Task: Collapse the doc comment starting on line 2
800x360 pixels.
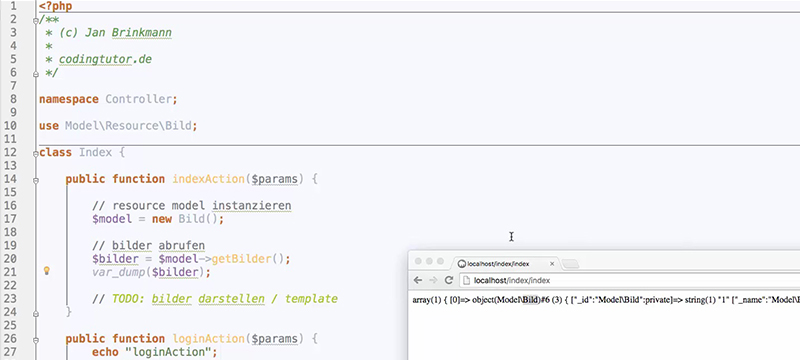Action: click(x=35, y=20)
